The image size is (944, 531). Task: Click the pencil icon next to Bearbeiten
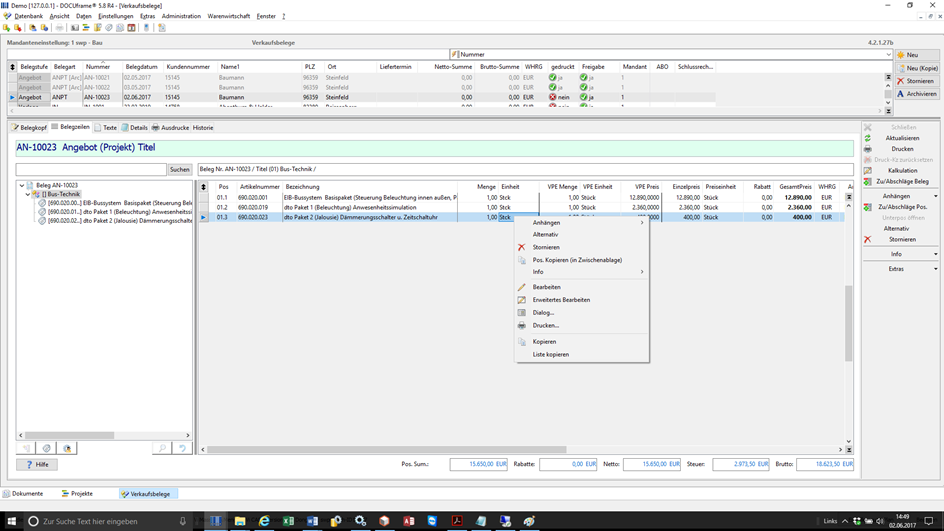click(x=521, y=287)
